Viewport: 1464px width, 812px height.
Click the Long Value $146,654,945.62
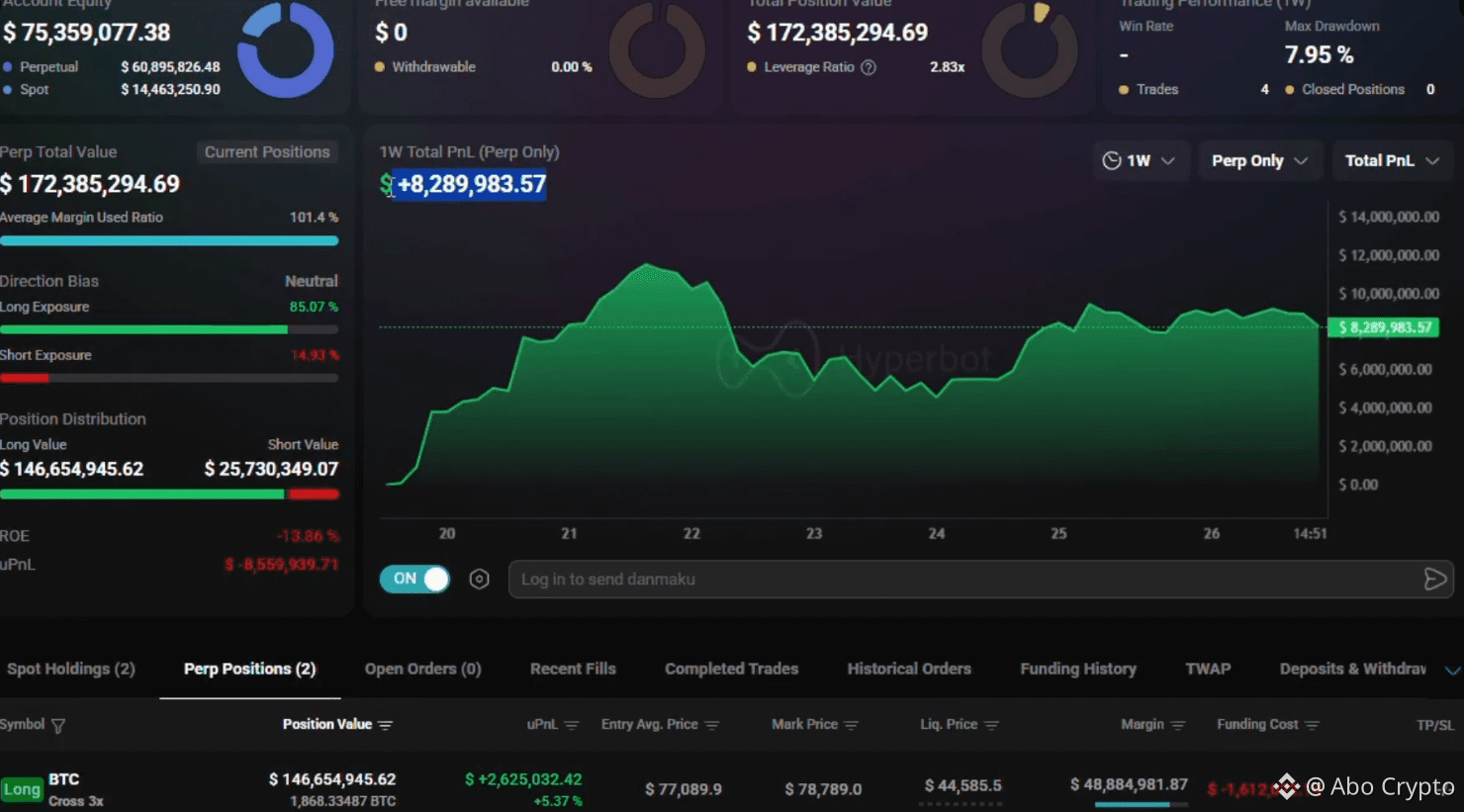click(x=71, y=469)
